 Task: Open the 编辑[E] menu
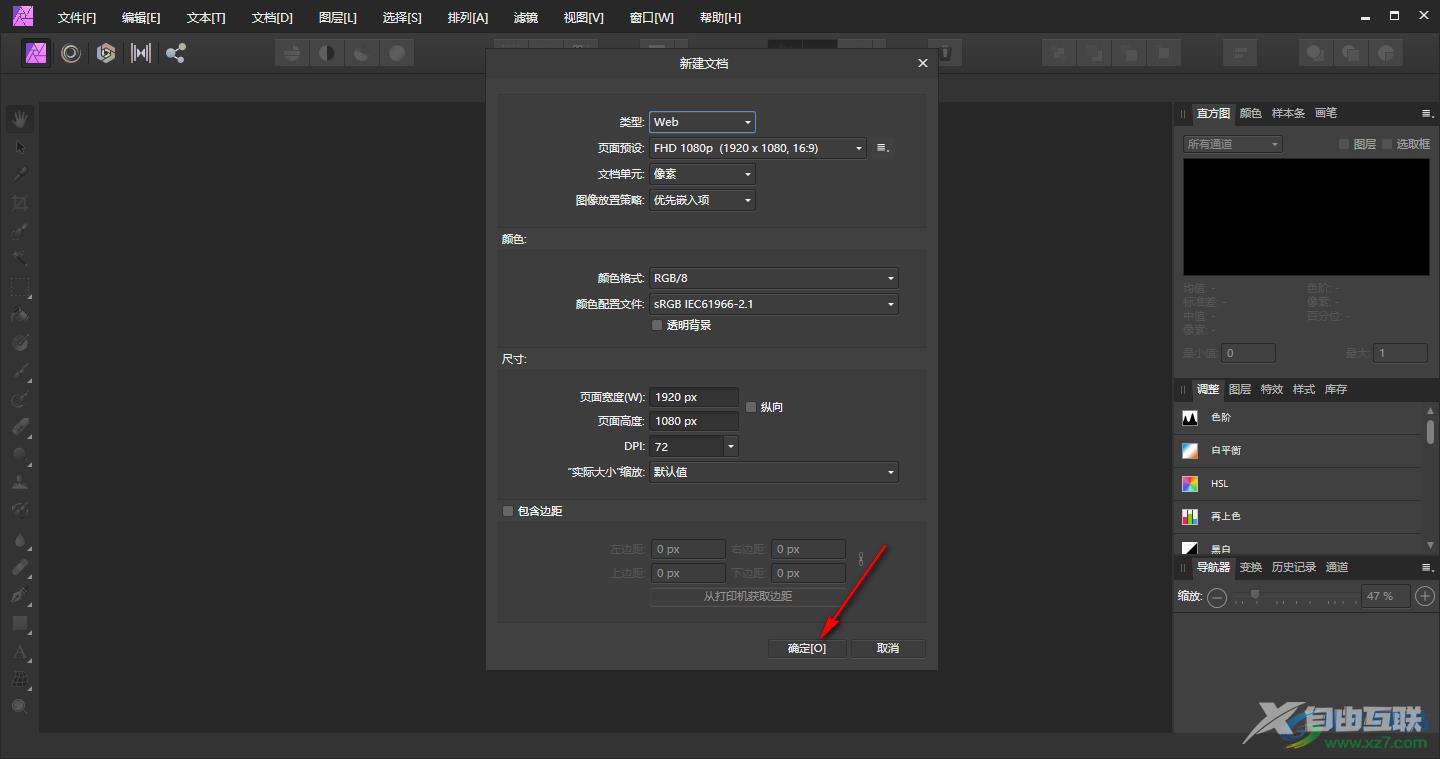[141, 18]
